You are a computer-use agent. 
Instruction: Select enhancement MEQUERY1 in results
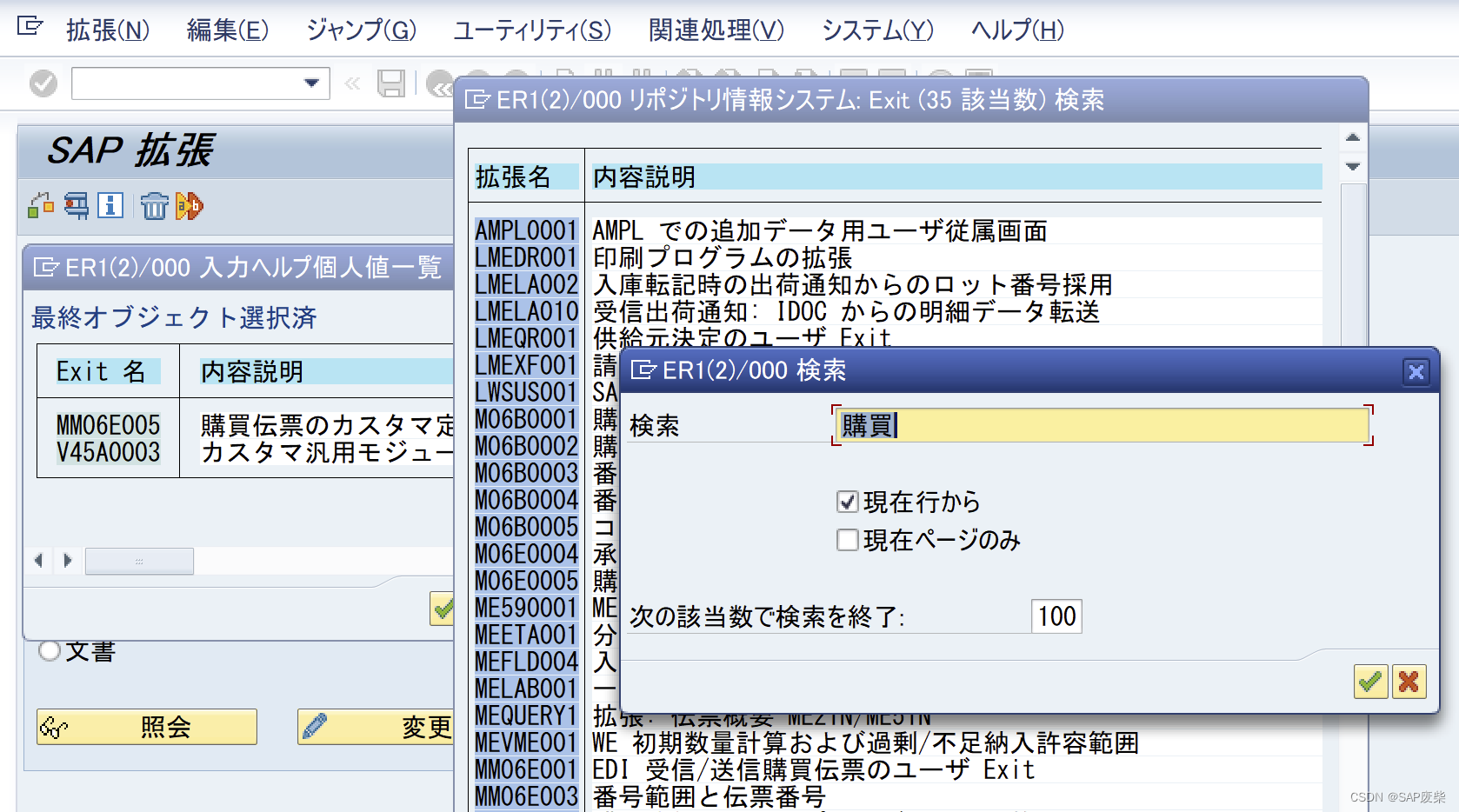click(526, 715)
